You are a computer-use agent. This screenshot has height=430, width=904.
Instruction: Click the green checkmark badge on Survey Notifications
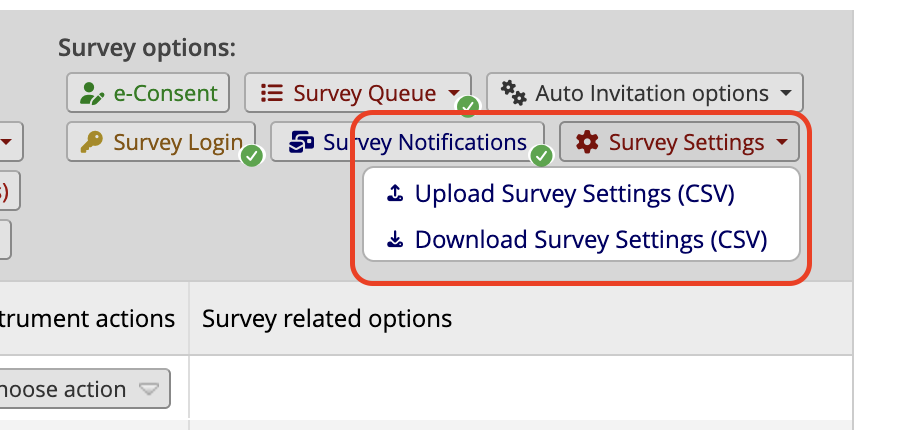click(x=541, y=155)
